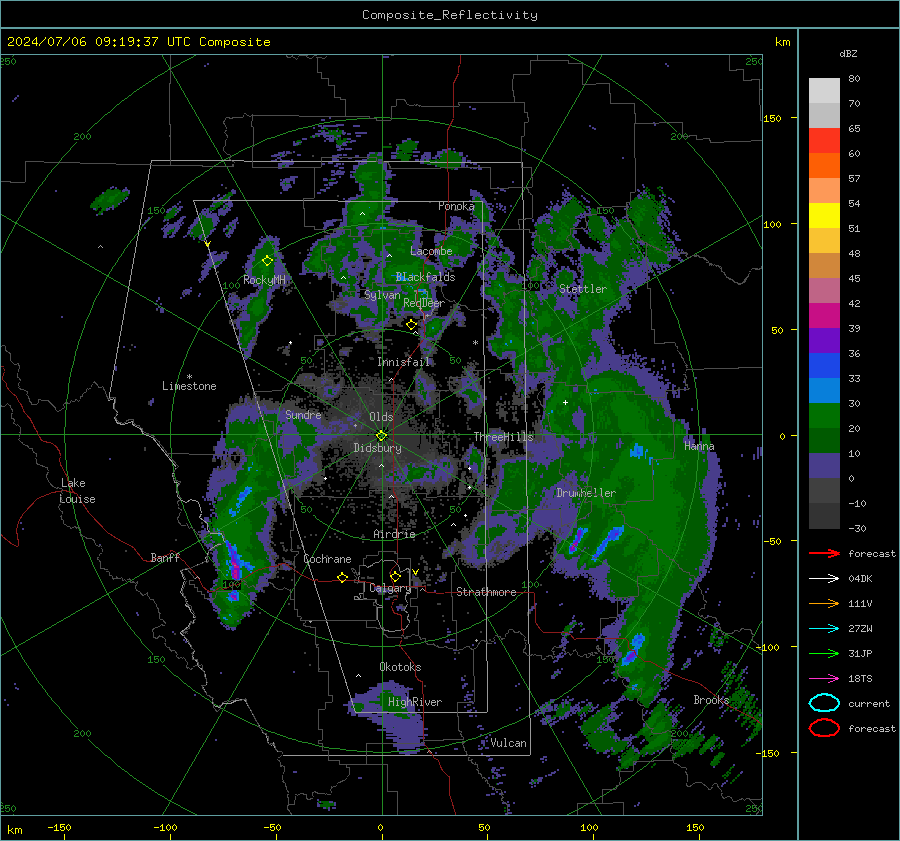This screenshot has width=900, height=841.
Task: Click the Limestone label
Action: (189, 386)
